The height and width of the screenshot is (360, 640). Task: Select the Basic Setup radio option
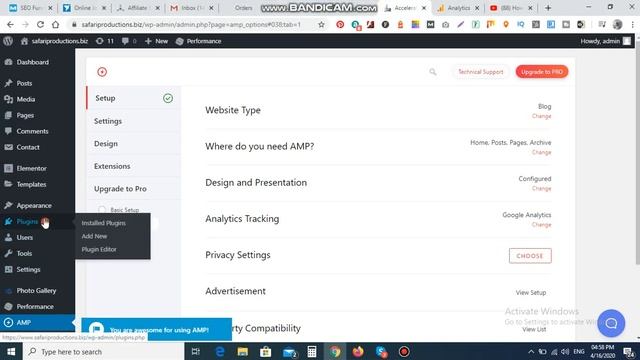[x=102, y=209]
